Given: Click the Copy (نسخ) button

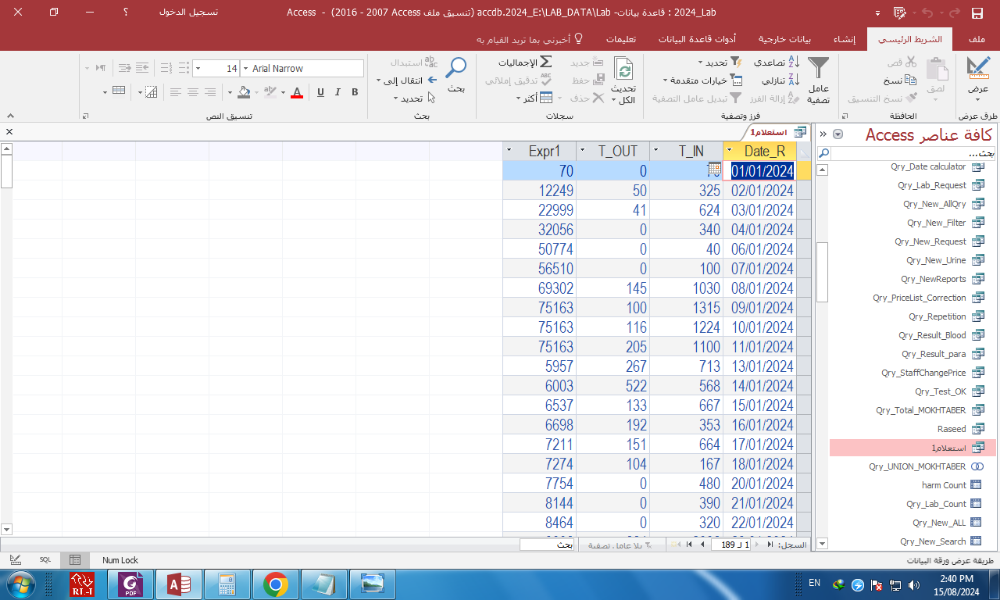Looking at the screenshot, I should click(900, 80).
